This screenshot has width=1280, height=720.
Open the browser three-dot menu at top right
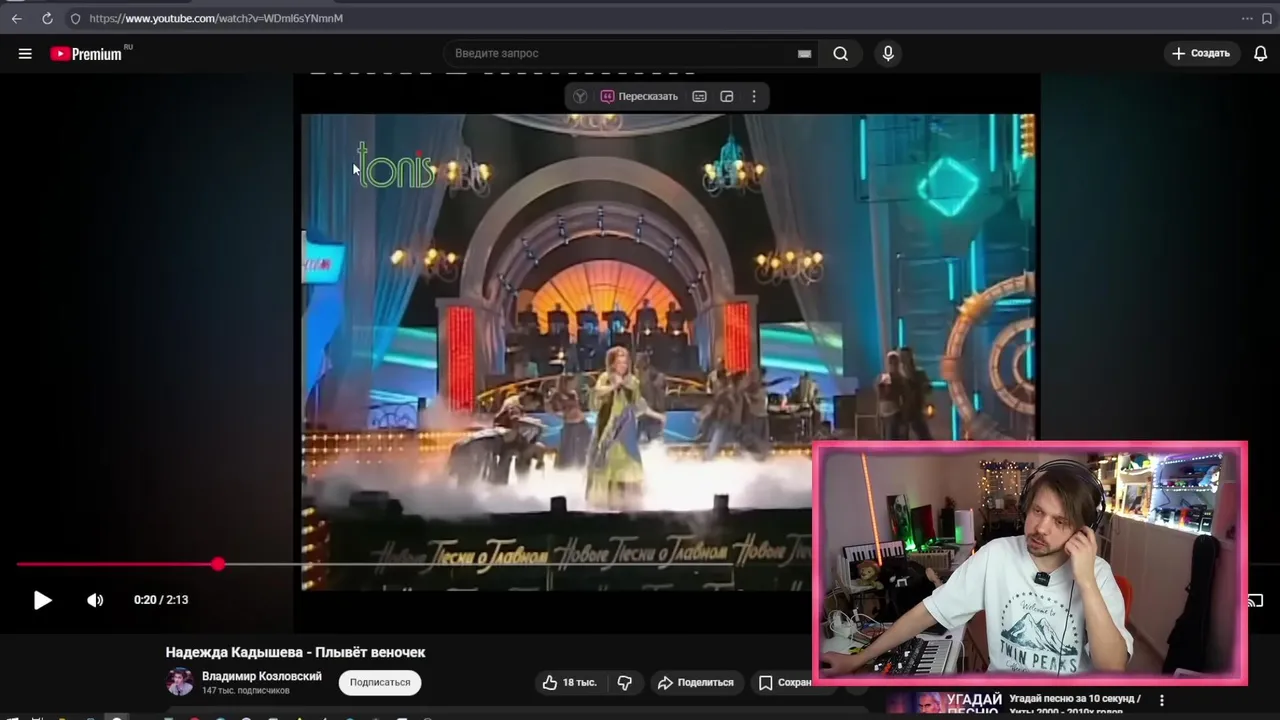[x=1247, y=18]
